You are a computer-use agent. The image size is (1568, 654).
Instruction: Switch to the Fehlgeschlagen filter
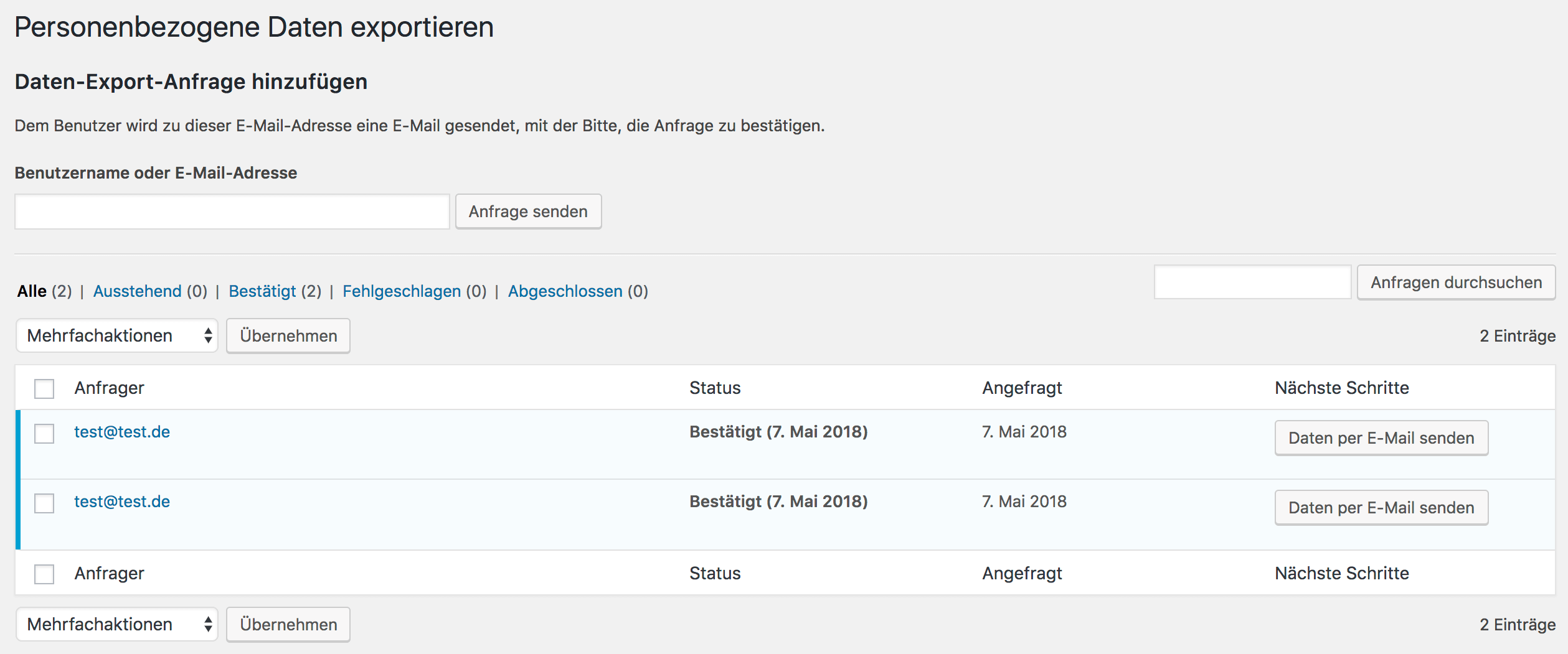click(402, 291)
